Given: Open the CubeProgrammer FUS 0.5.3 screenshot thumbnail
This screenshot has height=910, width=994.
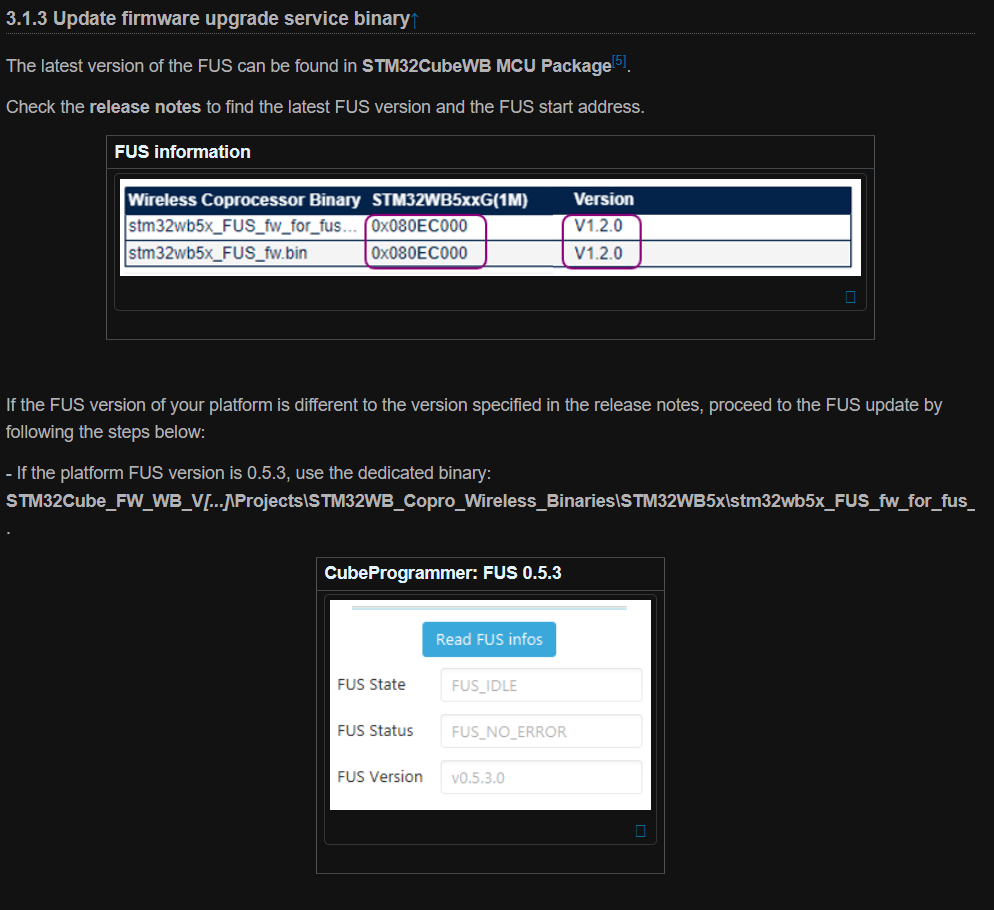Looking at the screenshot, I should pos(490,705).
